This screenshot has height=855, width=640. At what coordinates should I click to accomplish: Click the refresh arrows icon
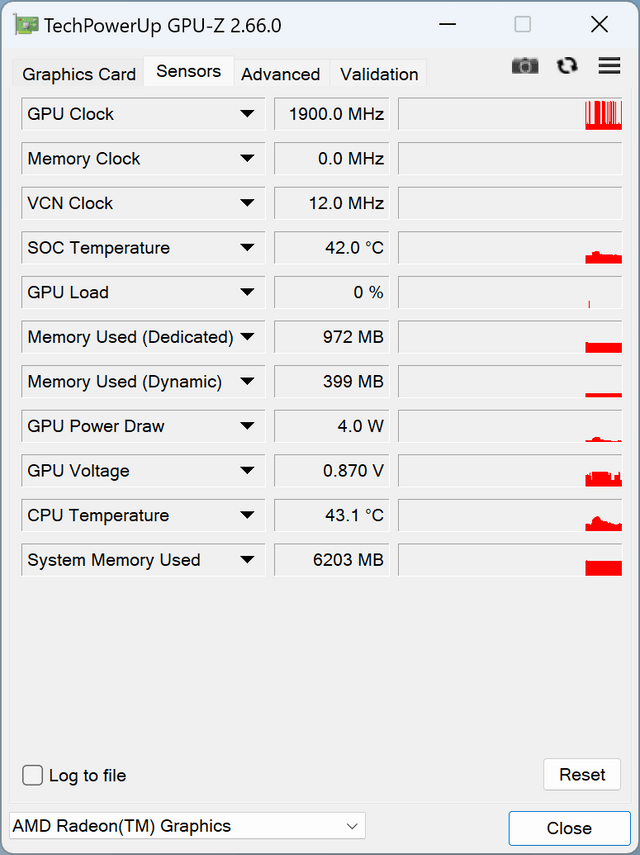pyautogui.click(x=567, y=66)
